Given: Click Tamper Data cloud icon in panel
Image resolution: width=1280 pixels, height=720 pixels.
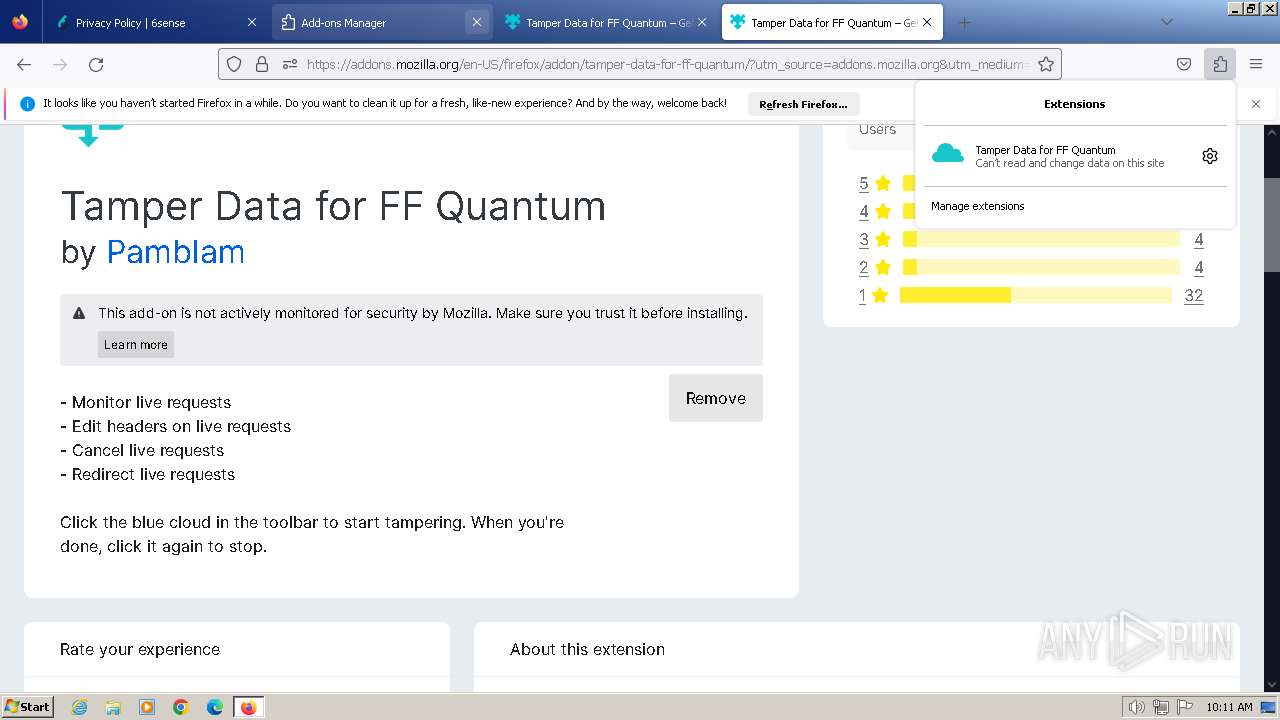Looking at the screenshot, I should coord(948,154).
